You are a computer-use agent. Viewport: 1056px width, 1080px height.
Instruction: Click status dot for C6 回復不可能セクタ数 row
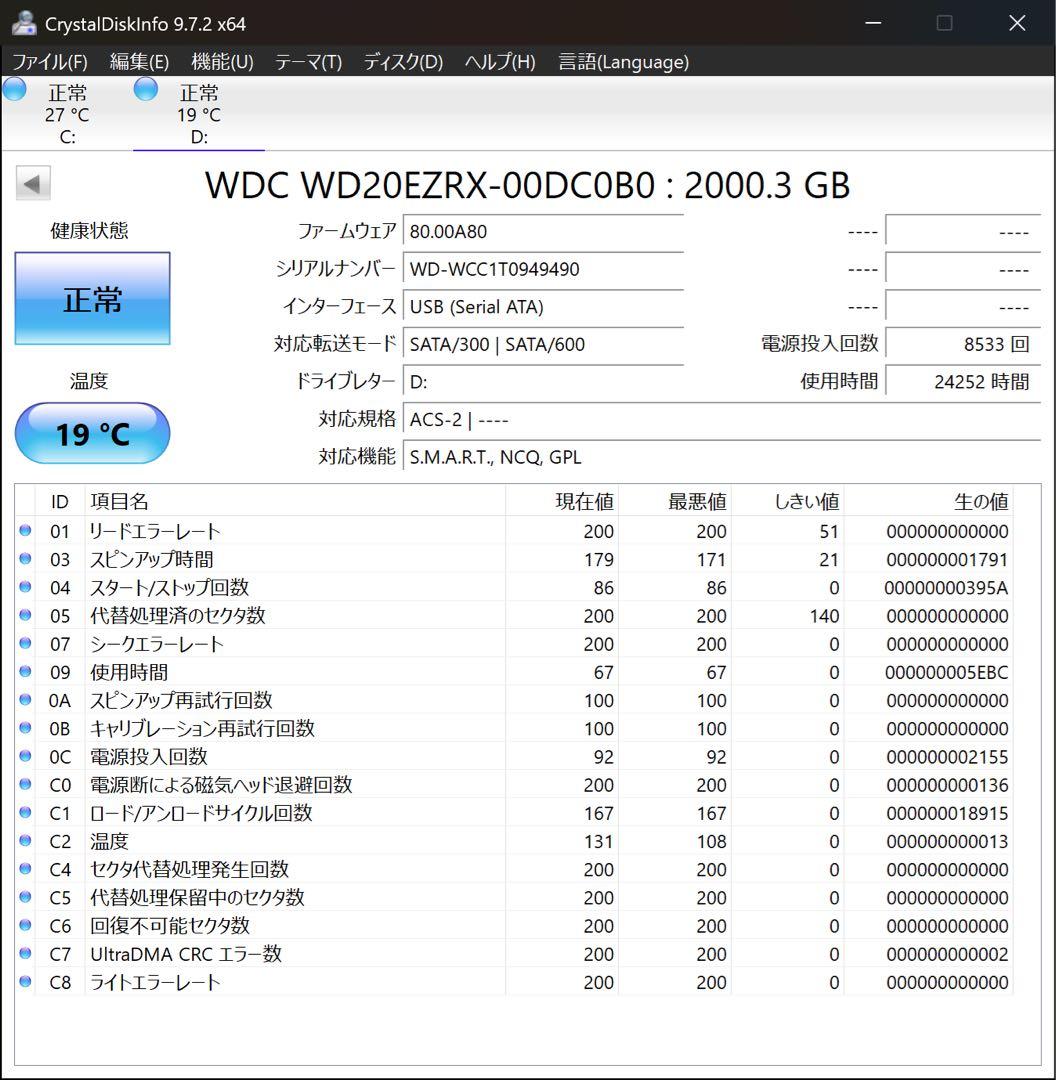coord(25,926)
